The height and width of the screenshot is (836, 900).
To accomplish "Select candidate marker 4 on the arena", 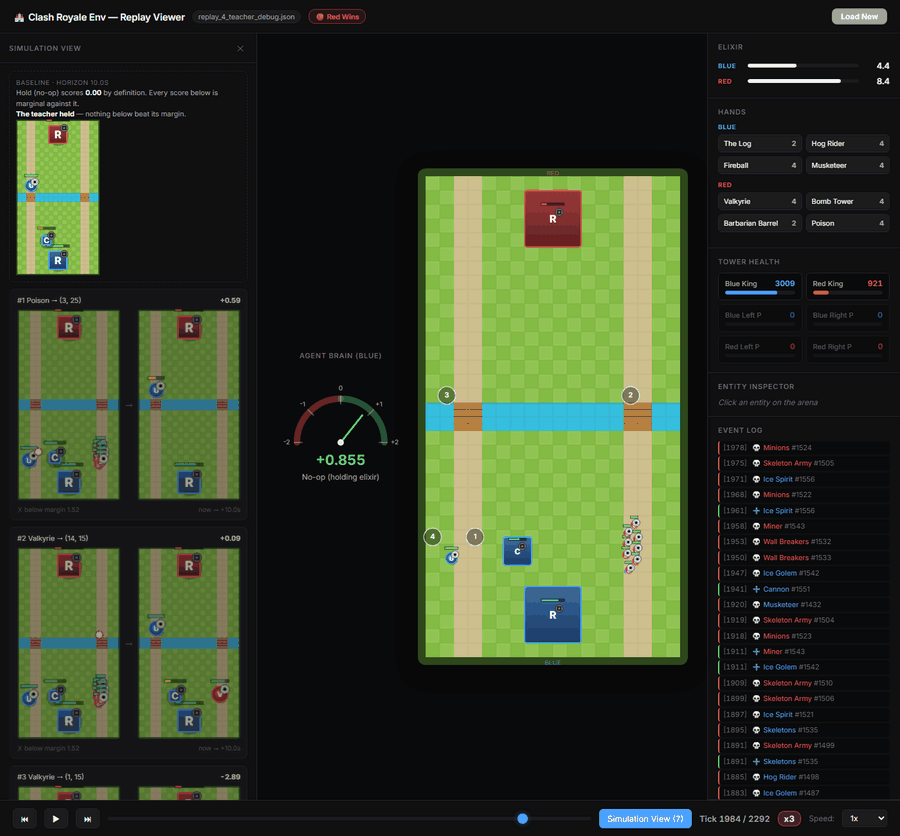I will pyautogui.click(x=432, y=537).
